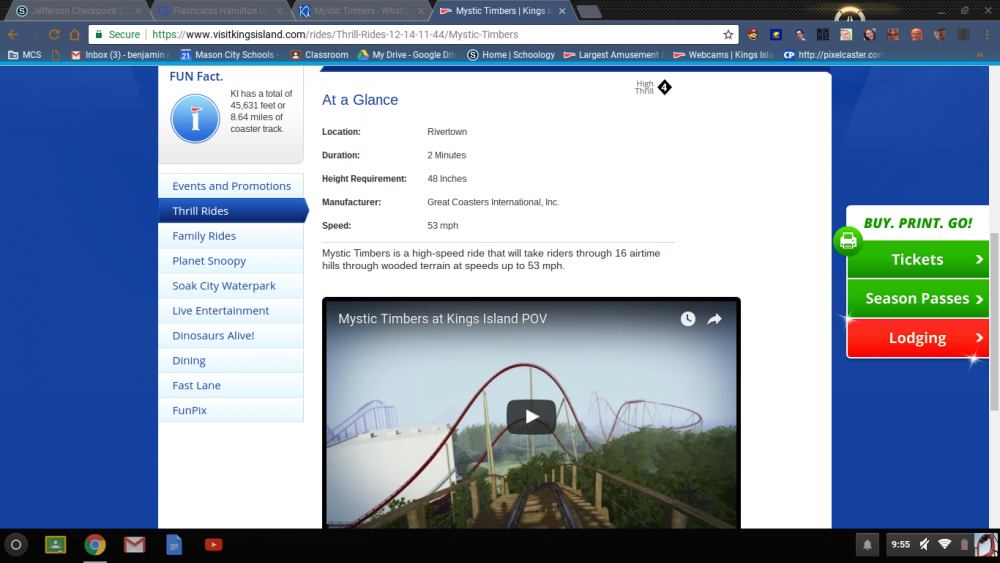
Task: Click the green Tickets button
Action: pos(918,260)
